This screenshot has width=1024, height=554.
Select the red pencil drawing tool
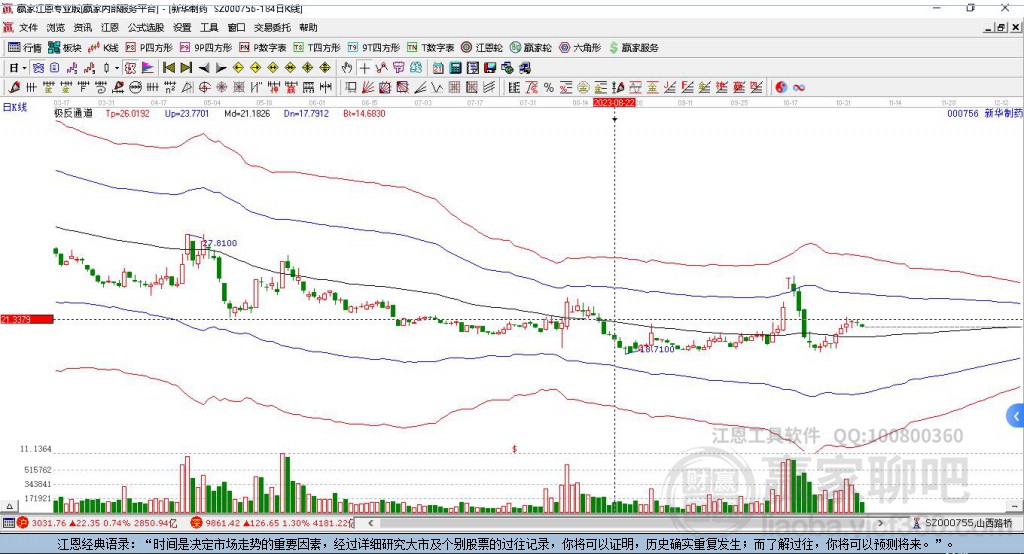(14, 88)
